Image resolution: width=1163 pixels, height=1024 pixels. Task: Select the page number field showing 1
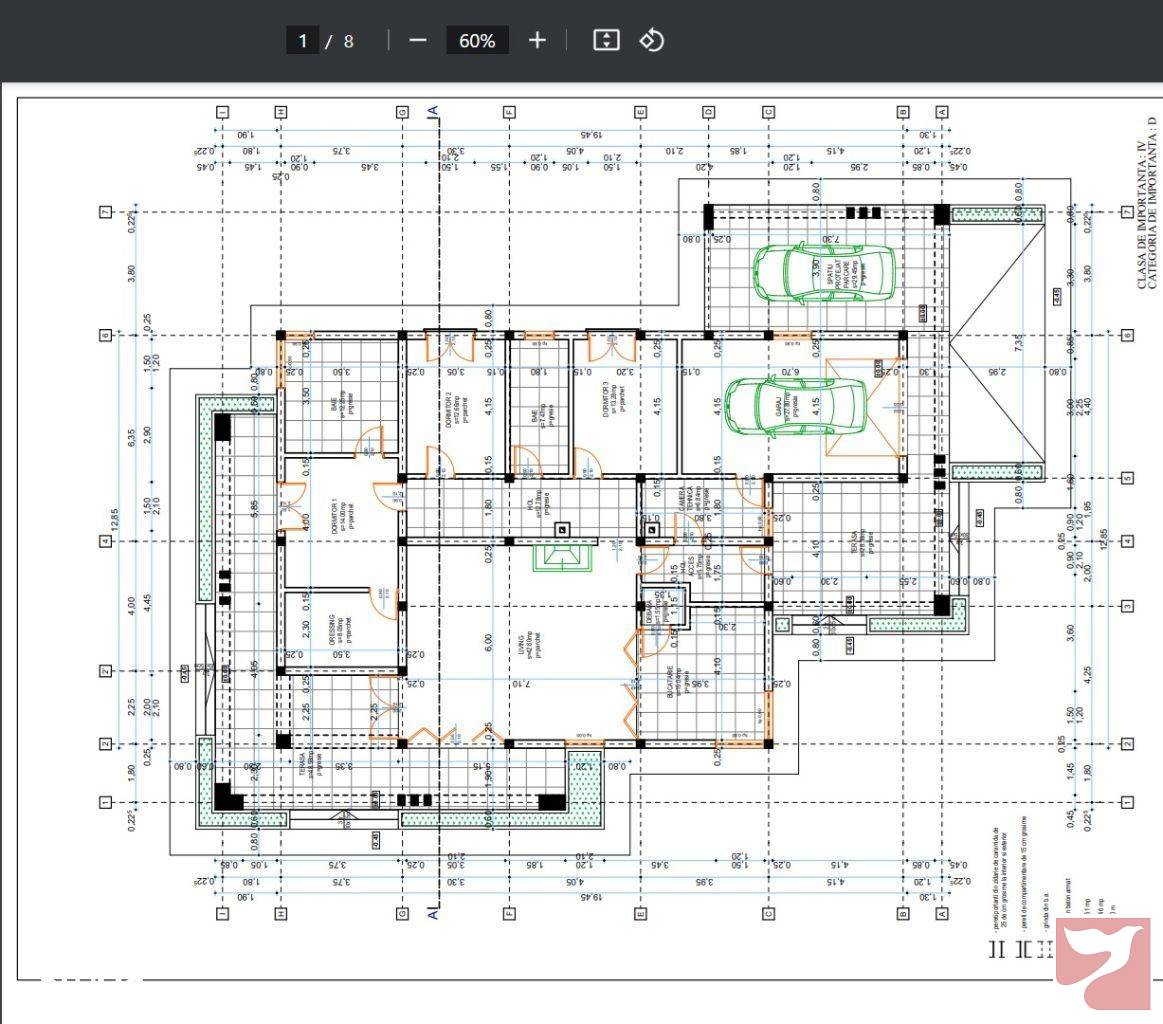coord(303,40)
